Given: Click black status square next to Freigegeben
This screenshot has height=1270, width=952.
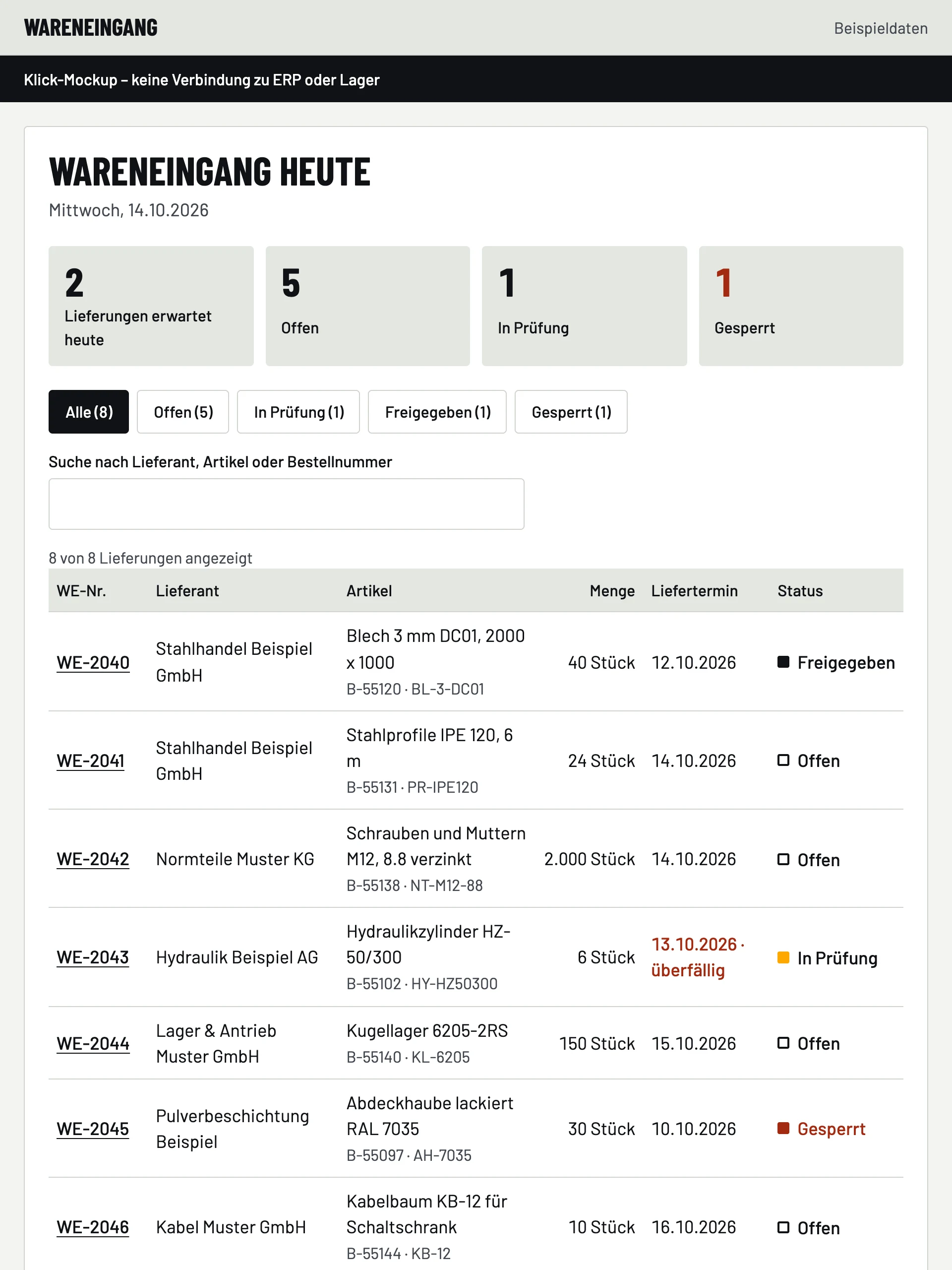Looking at the screenshot, I should pos(783,662).
